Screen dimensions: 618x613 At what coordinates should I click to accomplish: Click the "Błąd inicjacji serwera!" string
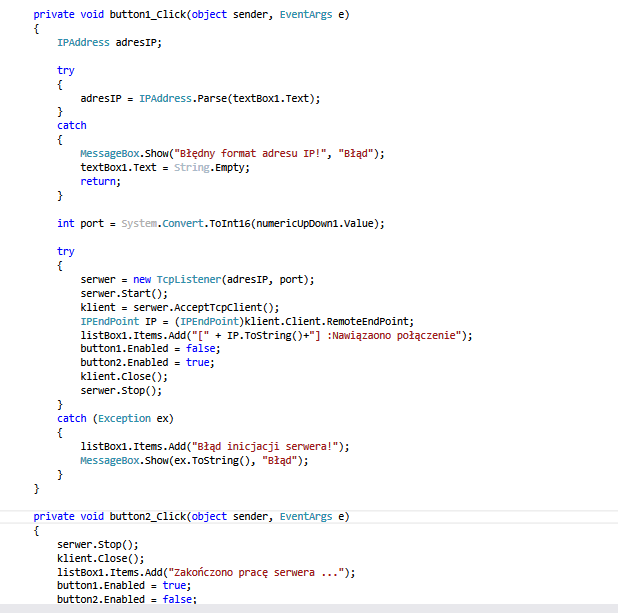(x=265, y=447)
